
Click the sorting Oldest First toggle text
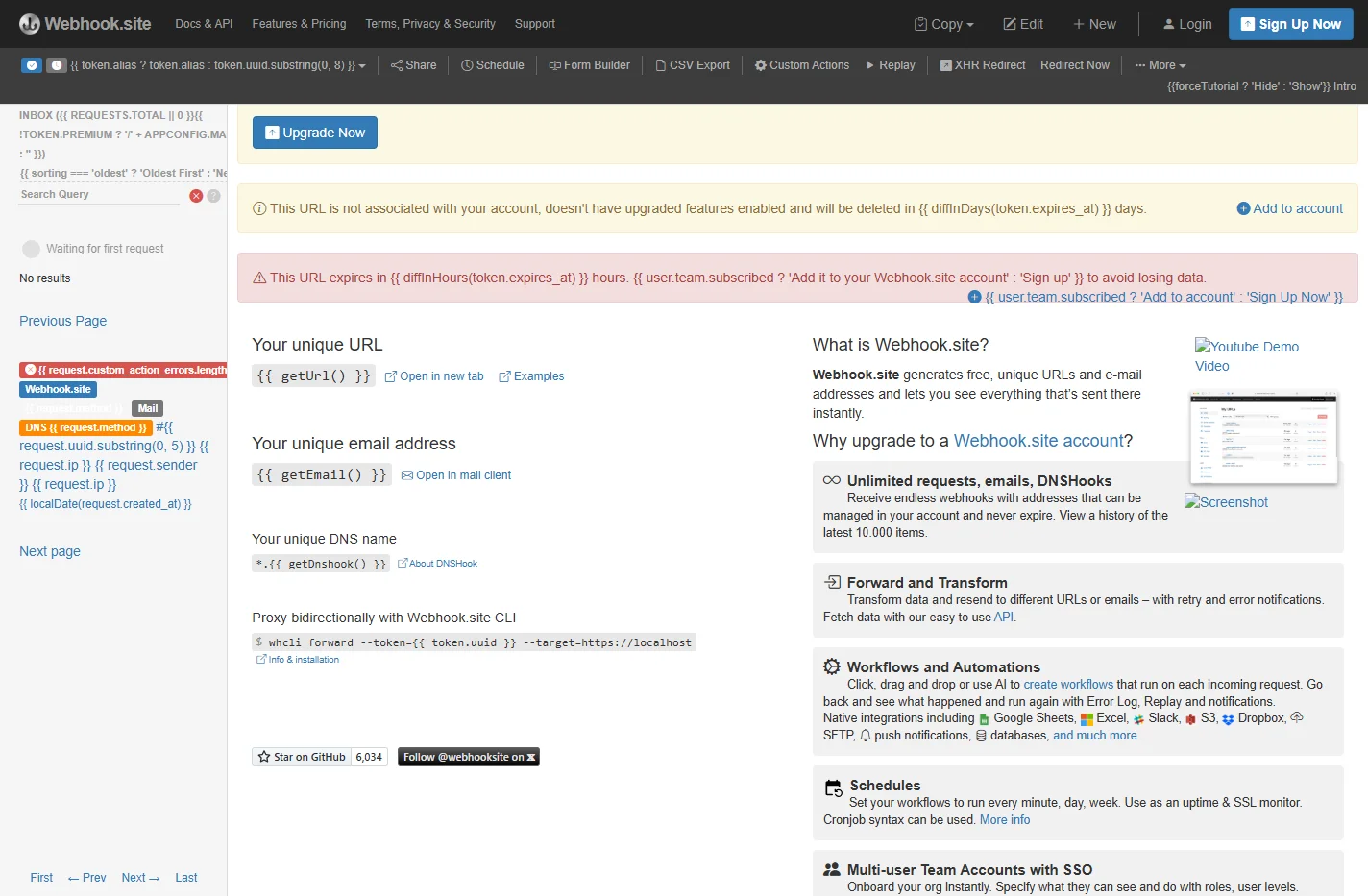tap(123, 174)
